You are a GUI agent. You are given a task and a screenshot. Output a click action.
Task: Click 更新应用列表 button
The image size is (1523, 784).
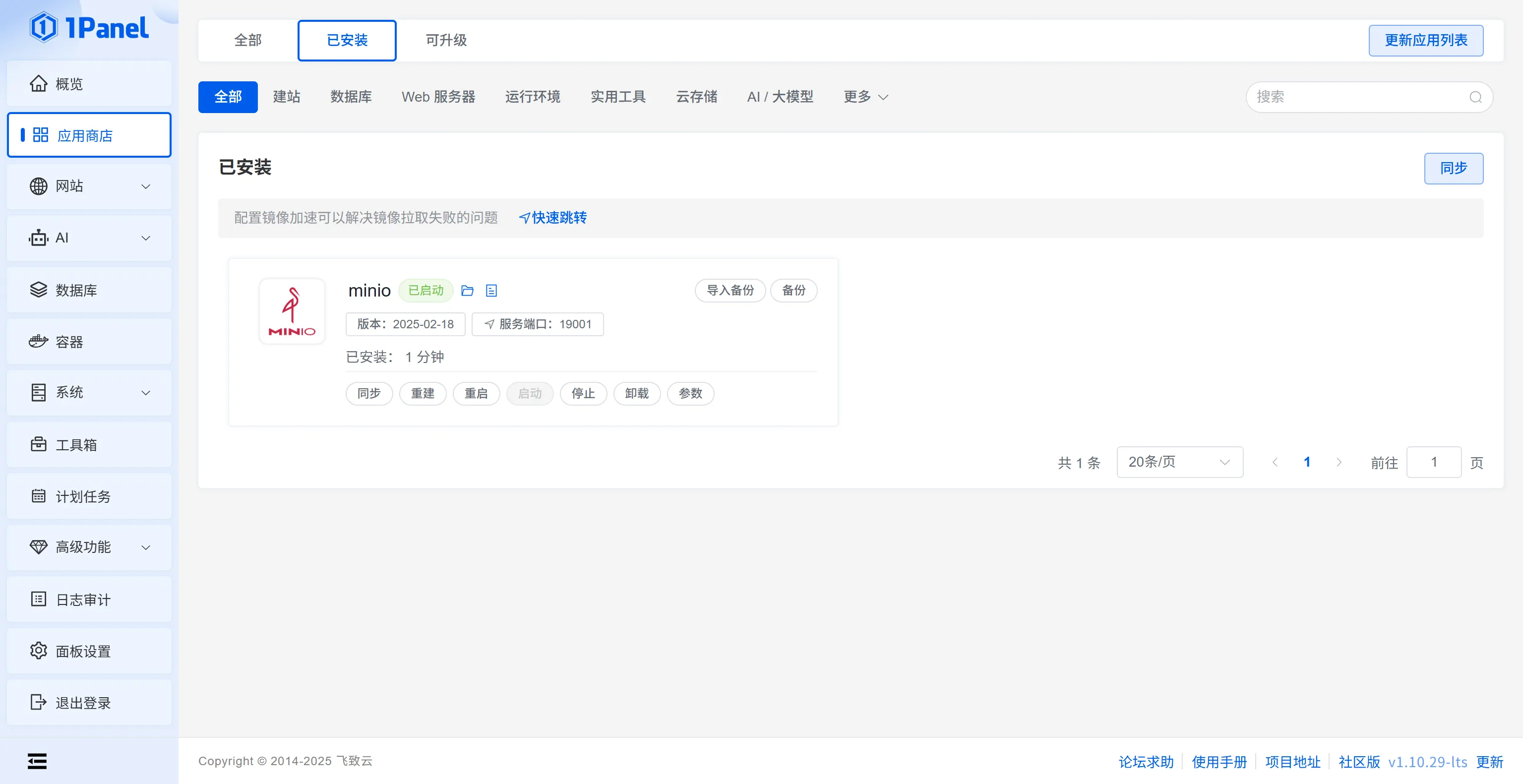(x=1425, y=40)
